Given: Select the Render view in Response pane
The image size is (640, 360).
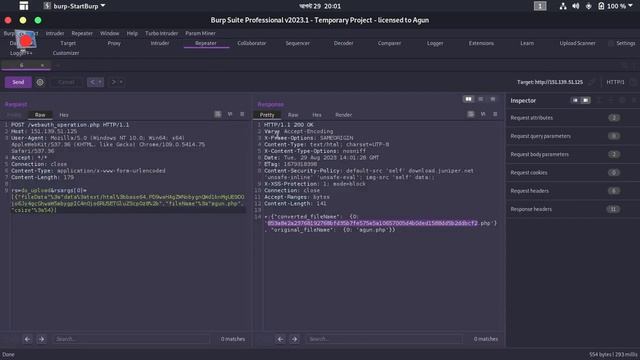Looking at the screenshot, I should point(343,115).
